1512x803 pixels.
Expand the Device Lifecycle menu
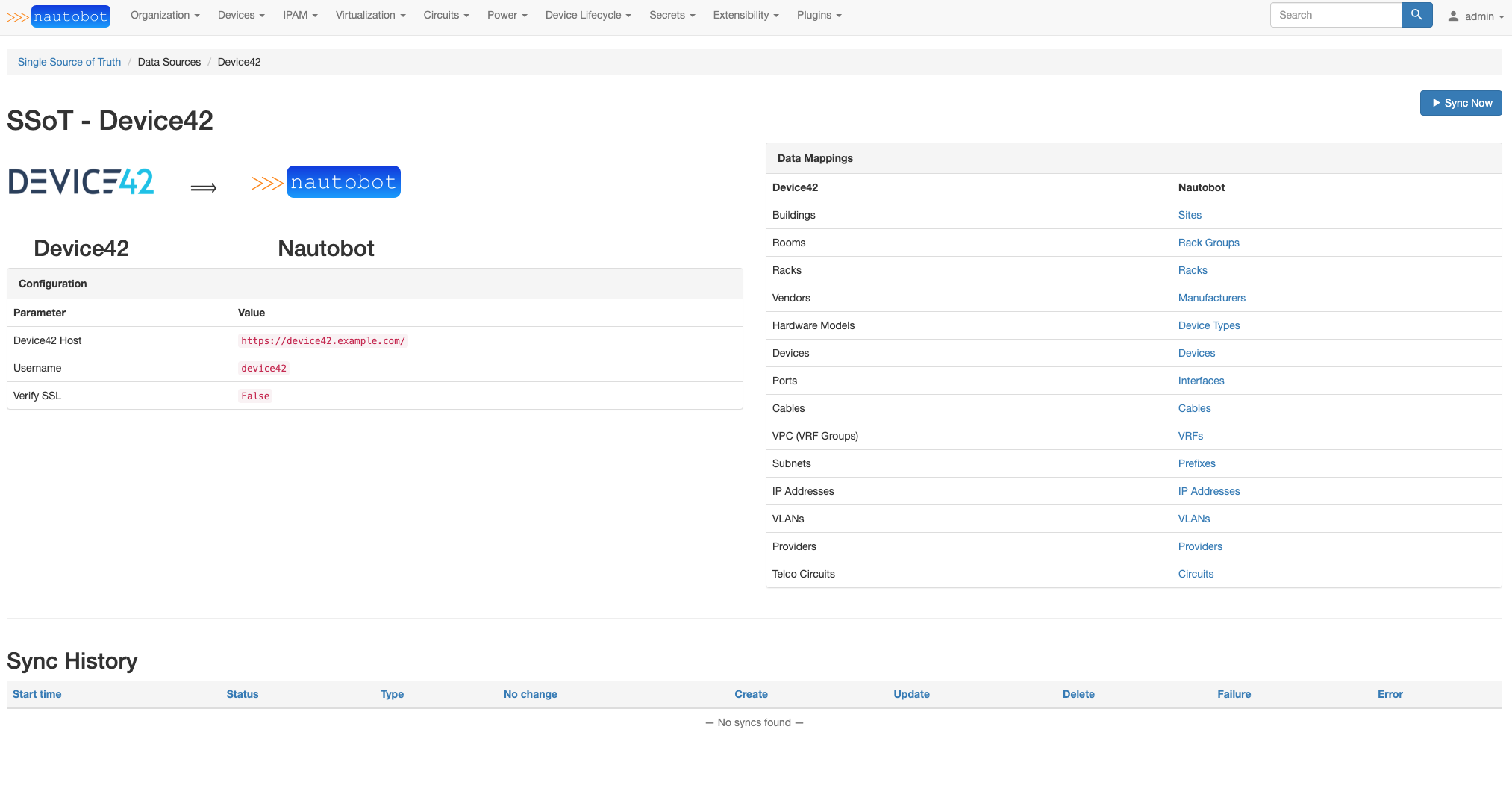(x=588, y=15)
